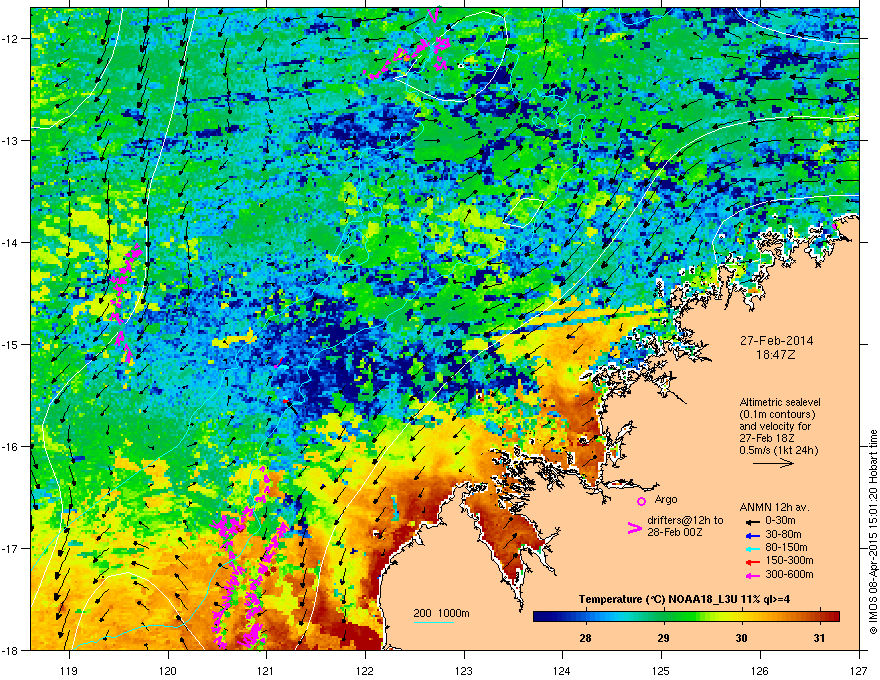Click the 80-150m depth label

[786, 548]
